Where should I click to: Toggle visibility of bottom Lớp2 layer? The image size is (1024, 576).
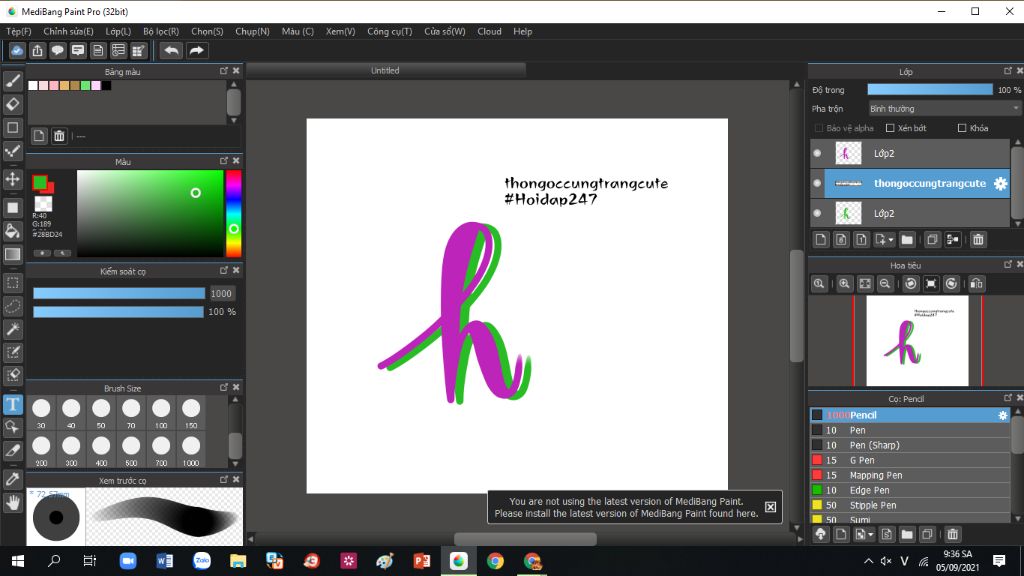[817, 213]
